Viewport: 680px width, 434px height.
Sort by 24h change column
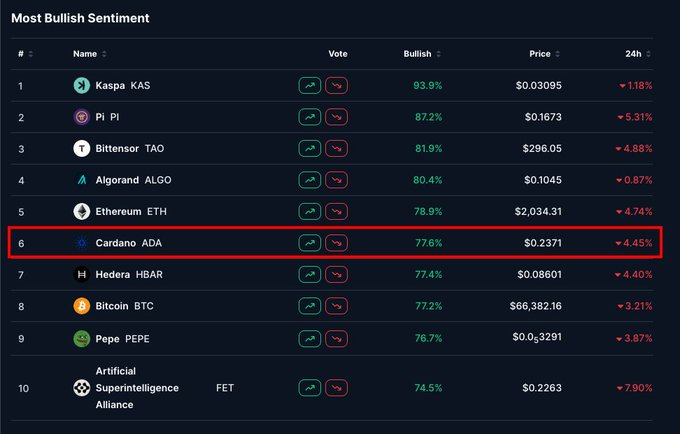click(639, 53)
